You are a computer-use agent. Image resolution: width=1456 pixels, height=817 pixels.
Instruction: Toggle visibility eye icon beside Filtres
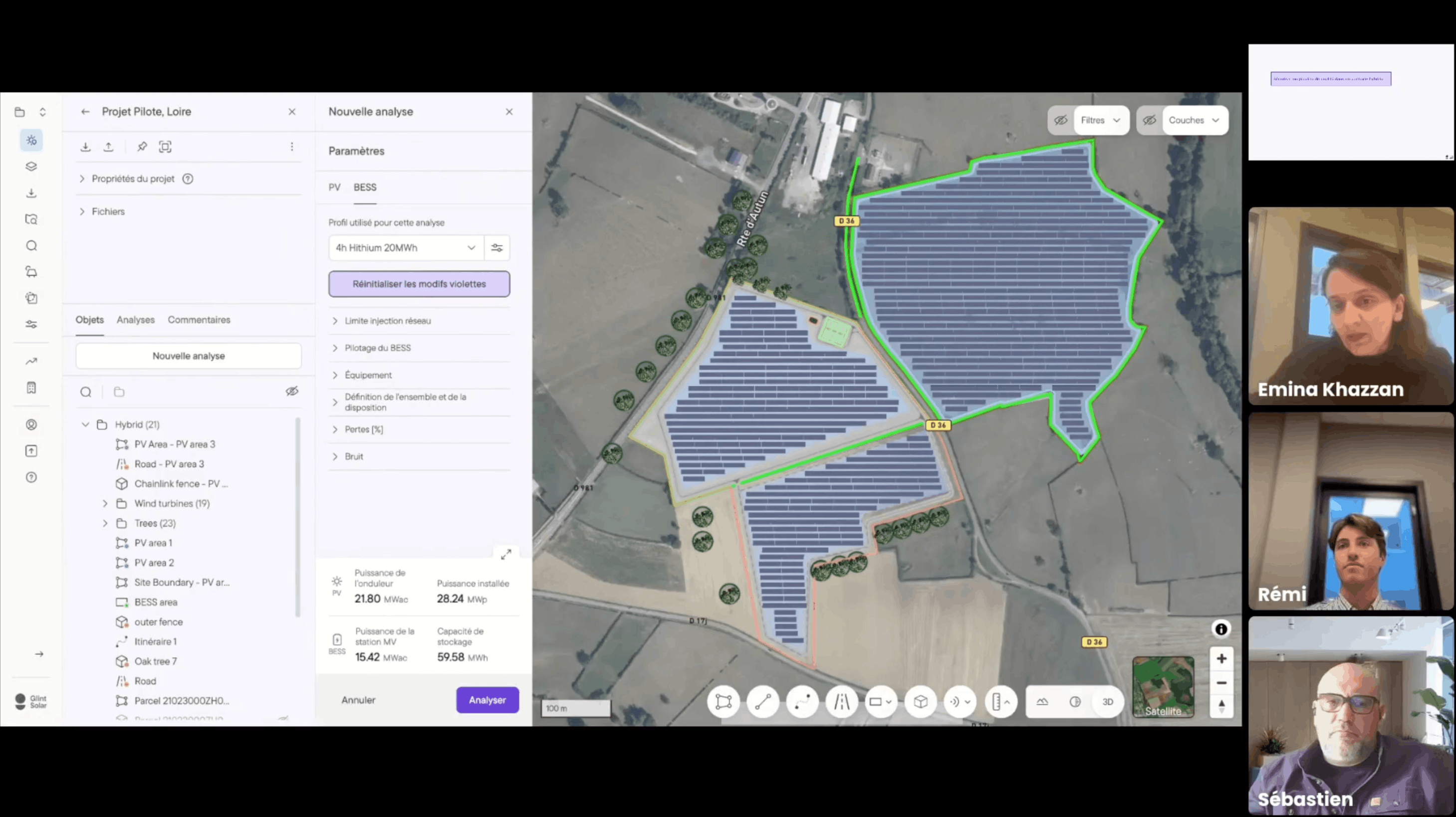click(1060, 120)
